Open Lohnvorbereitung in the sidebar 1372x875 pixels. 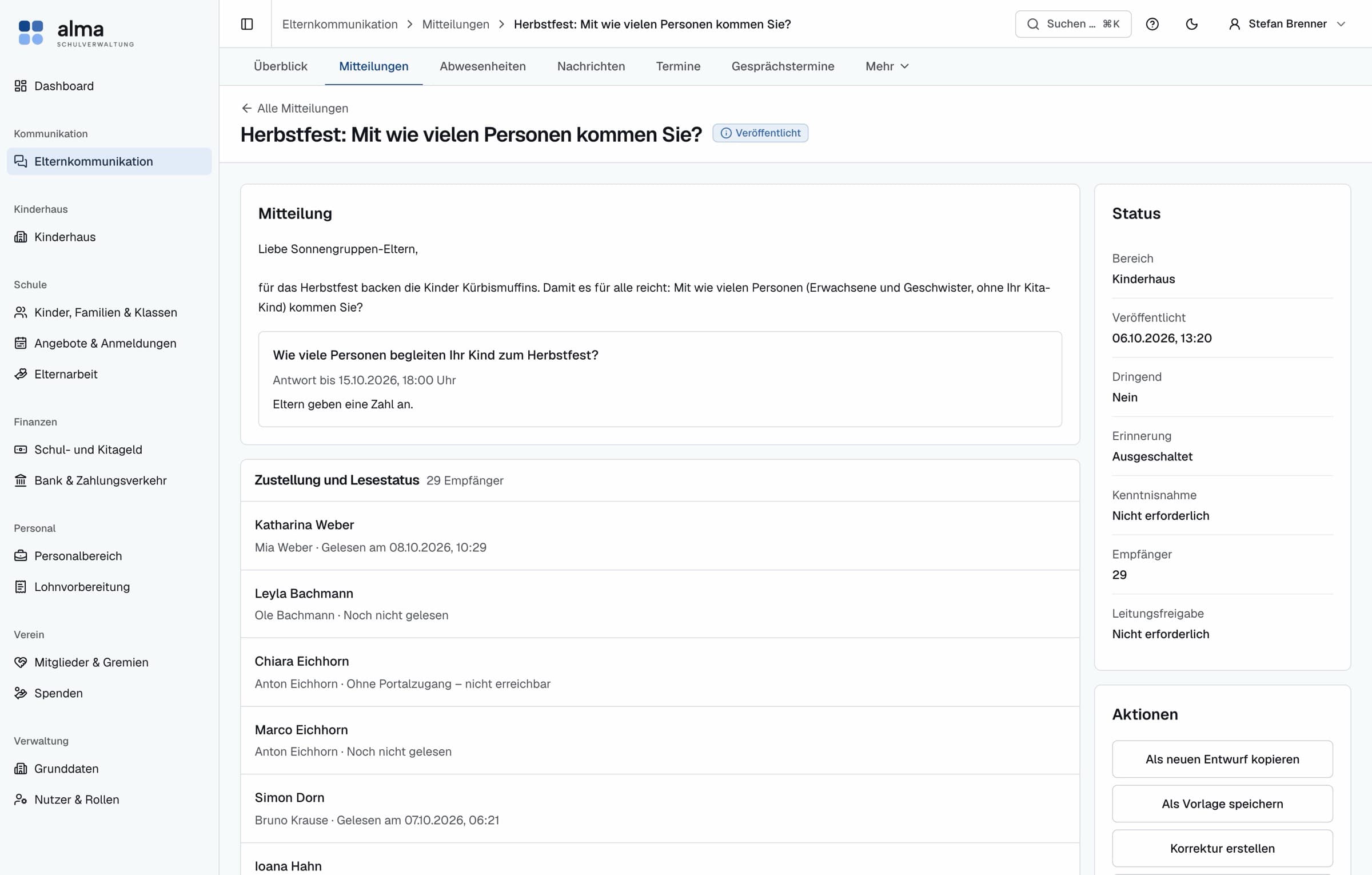coord(109,587)
